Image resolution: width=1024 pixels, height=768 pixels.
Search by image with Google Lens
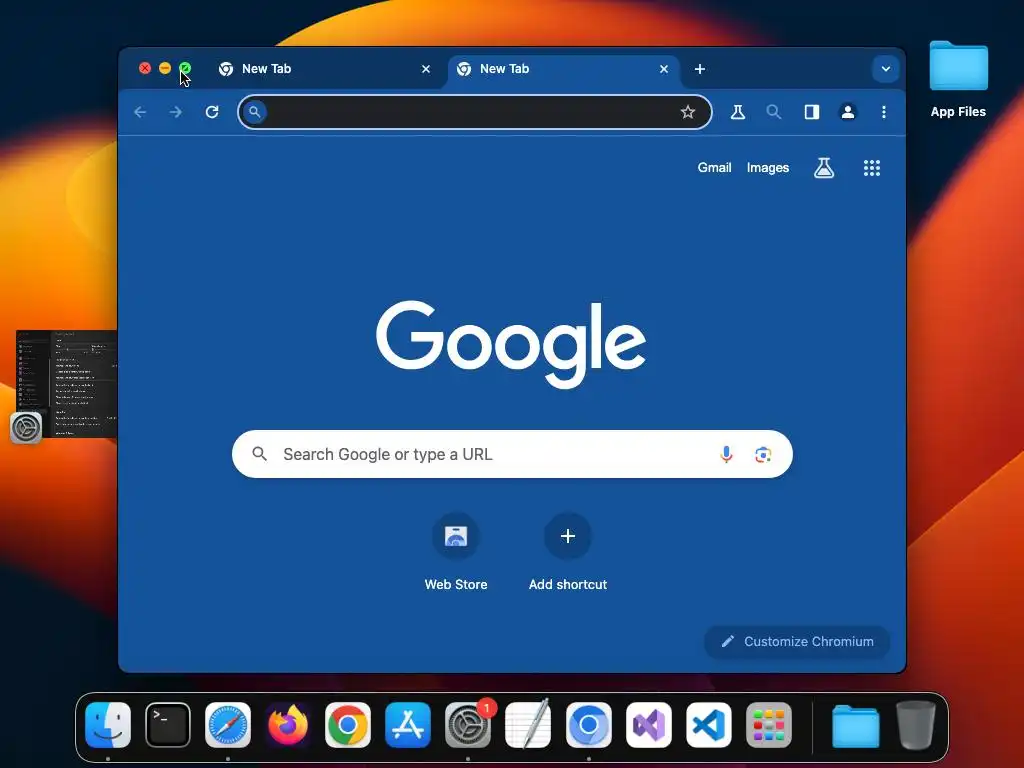tap(763, 455)
